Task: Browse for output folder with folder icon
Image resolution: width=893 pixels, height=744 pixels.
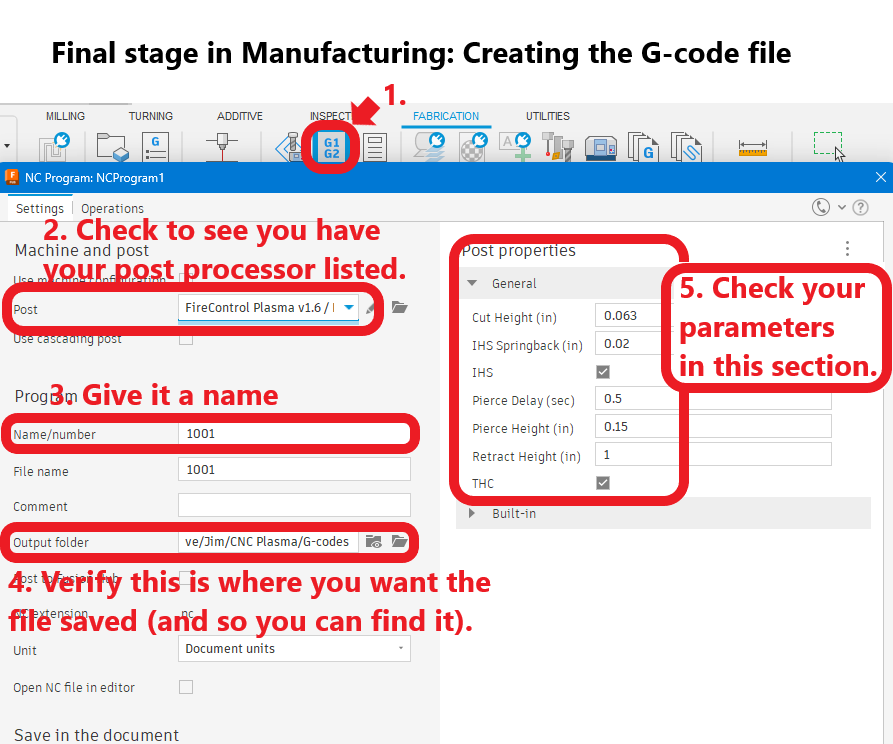Action: click(x=400, y=541)
